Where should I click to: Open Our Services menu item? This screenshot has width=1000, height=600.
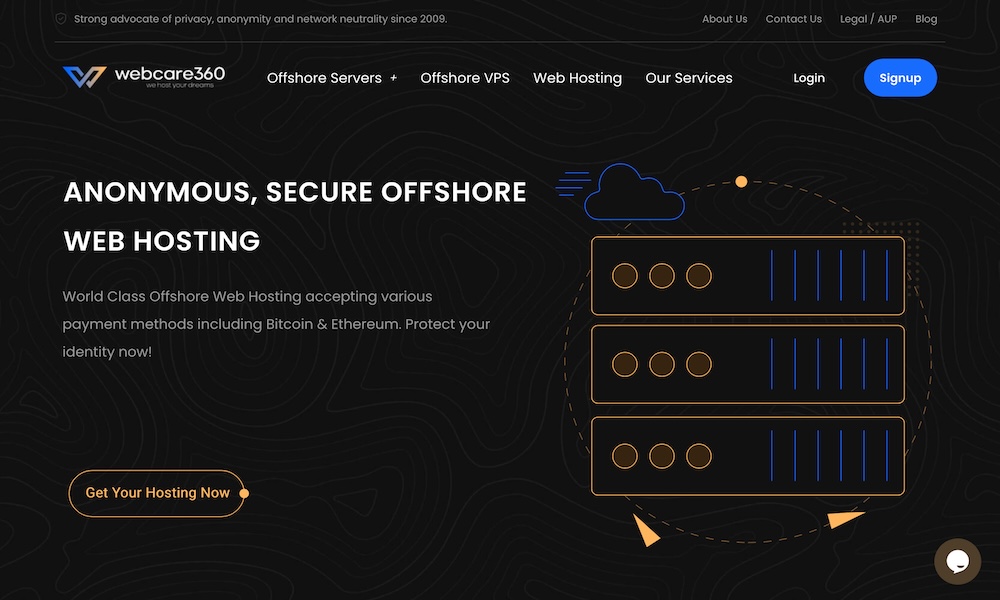point(689,78)
